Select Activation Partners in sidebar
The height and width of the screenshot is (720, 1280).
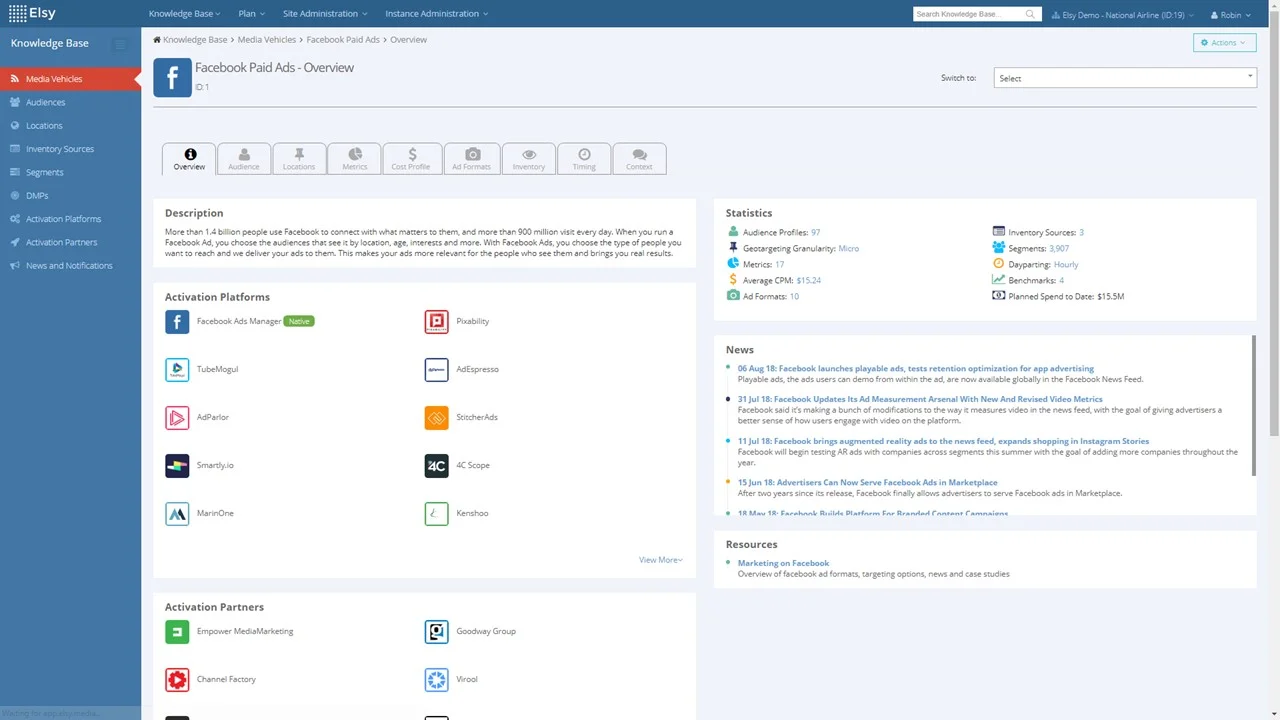pos(70,242)
